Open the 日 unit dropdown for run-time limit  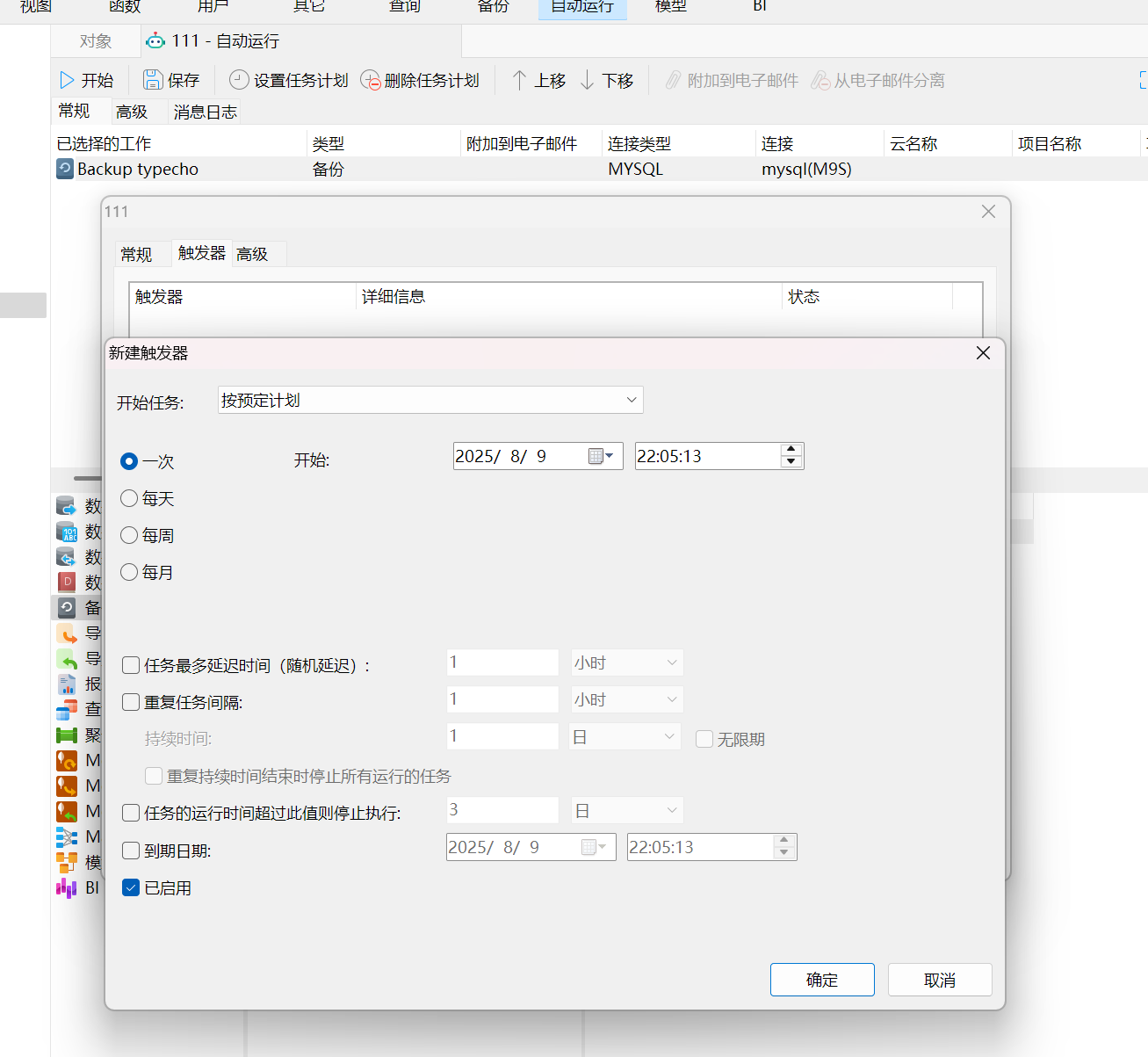tap(627, 810)
